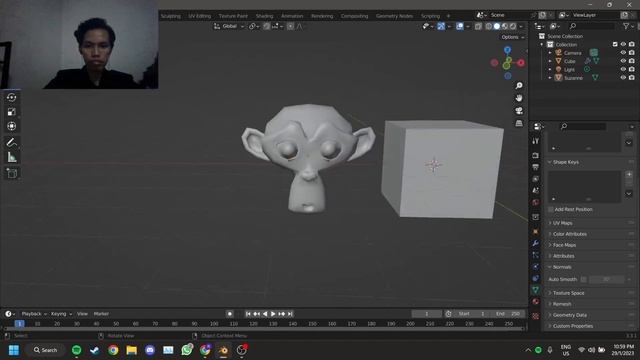This screenshot has width=640, height=360.
Task: Switch to the Texture Paint workspace tab
Action: pos(233,16)
